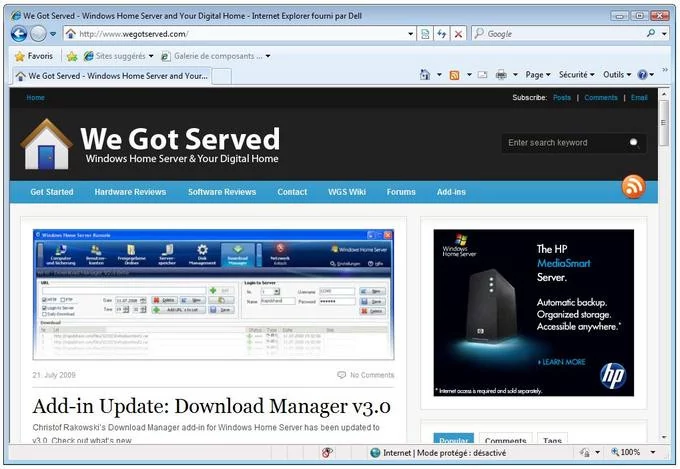Click LEARN MORE in the HP ad
This screenshot has width=680, height=469.
[x=562, y=362]
